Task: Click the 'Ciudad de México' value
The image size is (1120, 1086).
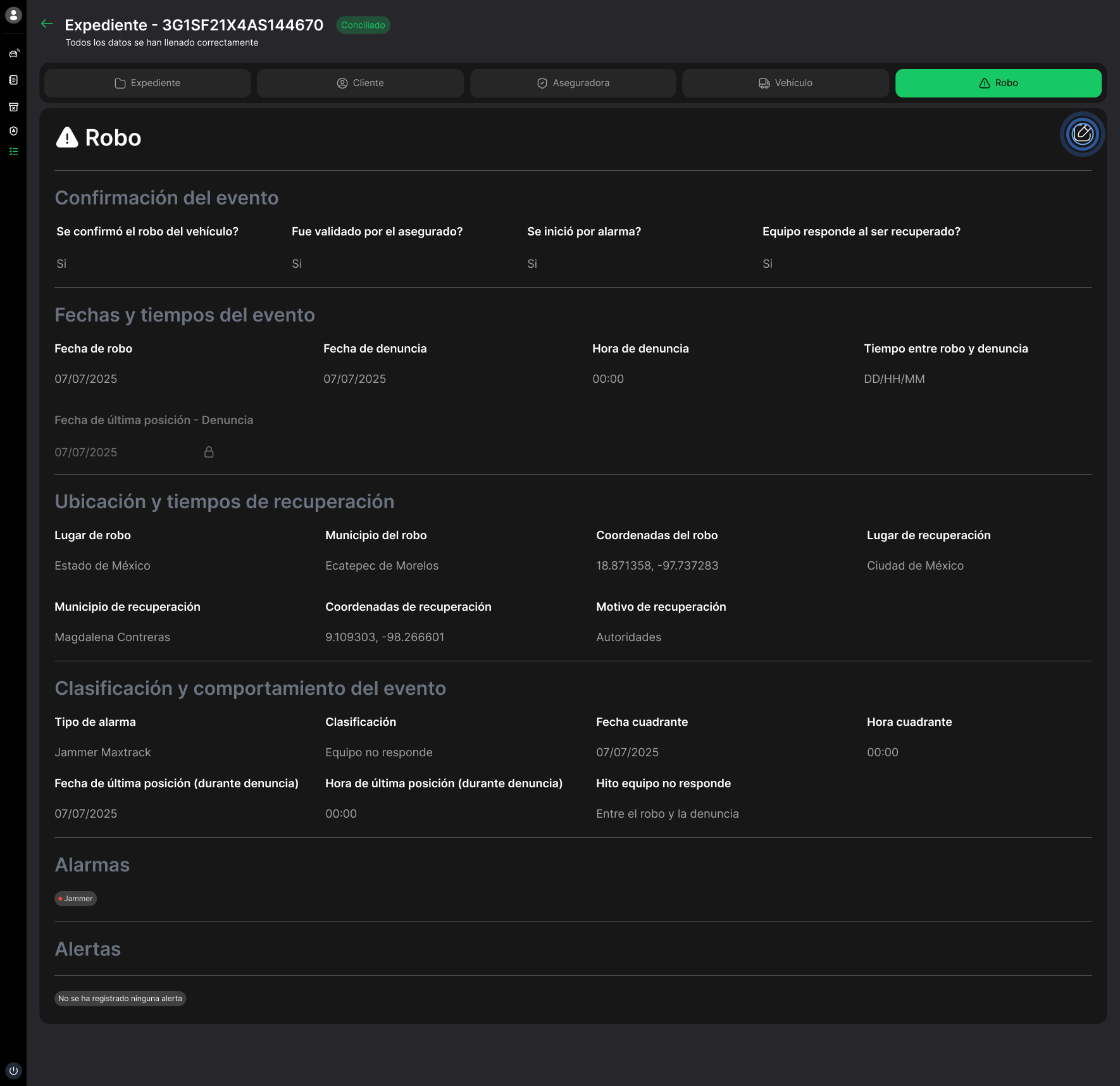Action: click(916, 566)
